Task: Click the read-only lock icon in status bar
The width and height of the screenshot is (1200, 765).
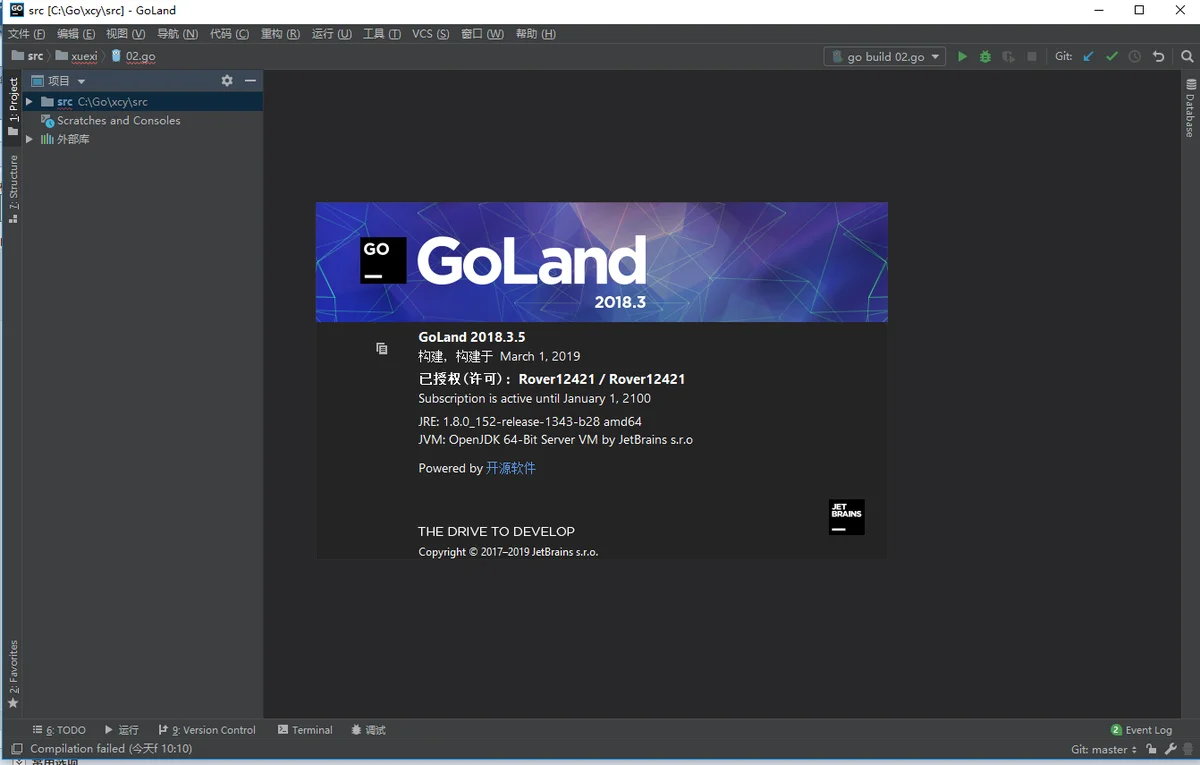Action: (x=1152, y=749)
